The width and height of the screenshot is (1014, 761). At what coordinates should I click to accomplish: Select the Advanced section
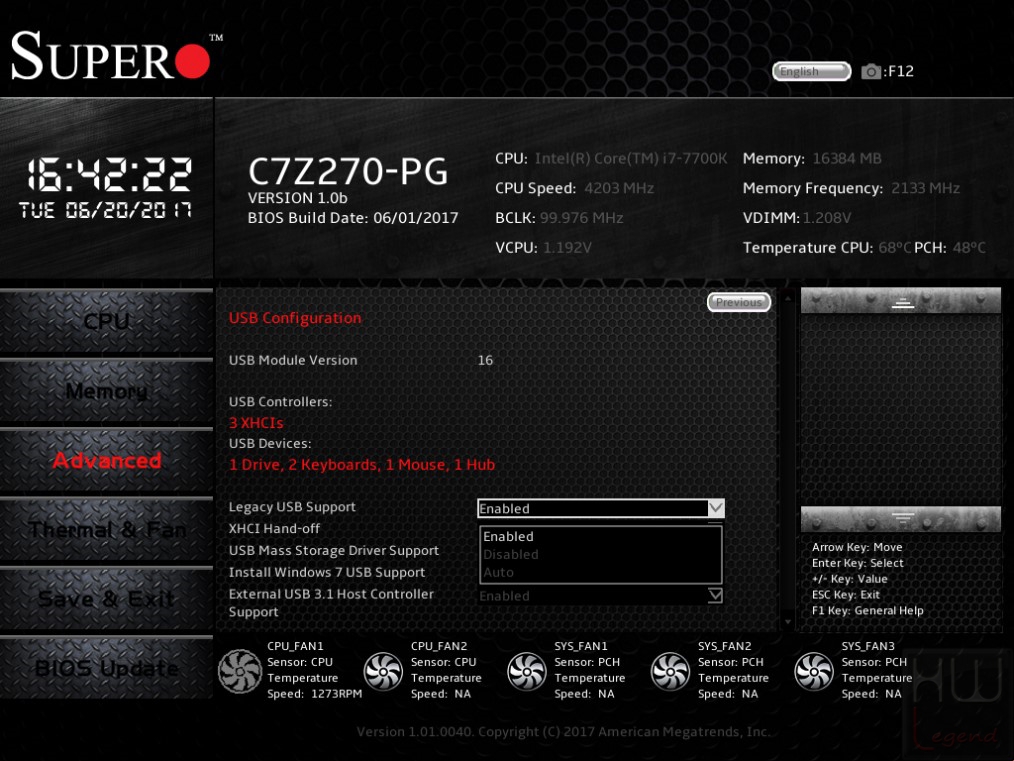[107, 460]
